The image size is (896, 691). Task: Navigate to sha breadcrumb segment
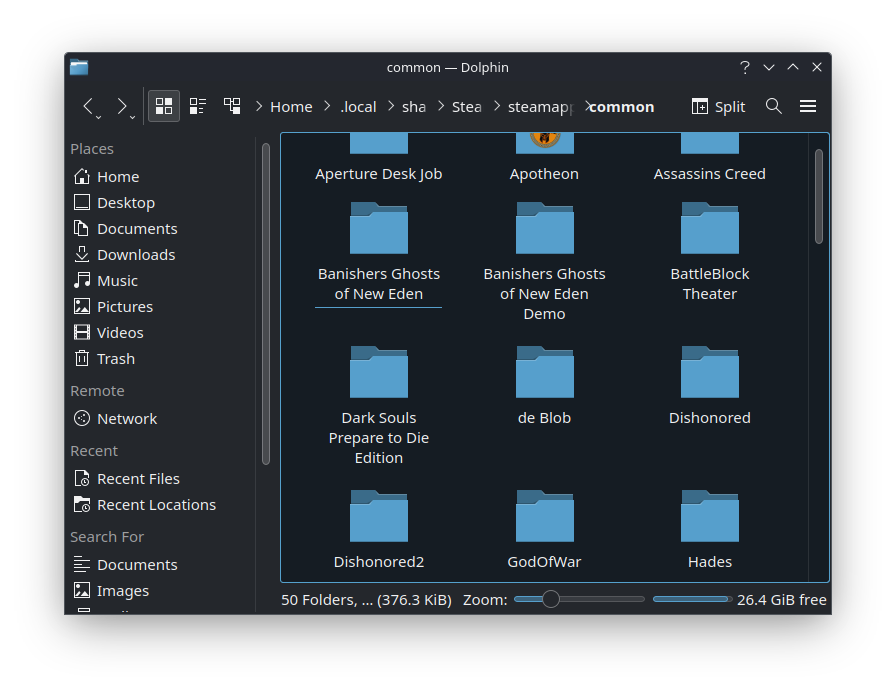tap(414, 107)
